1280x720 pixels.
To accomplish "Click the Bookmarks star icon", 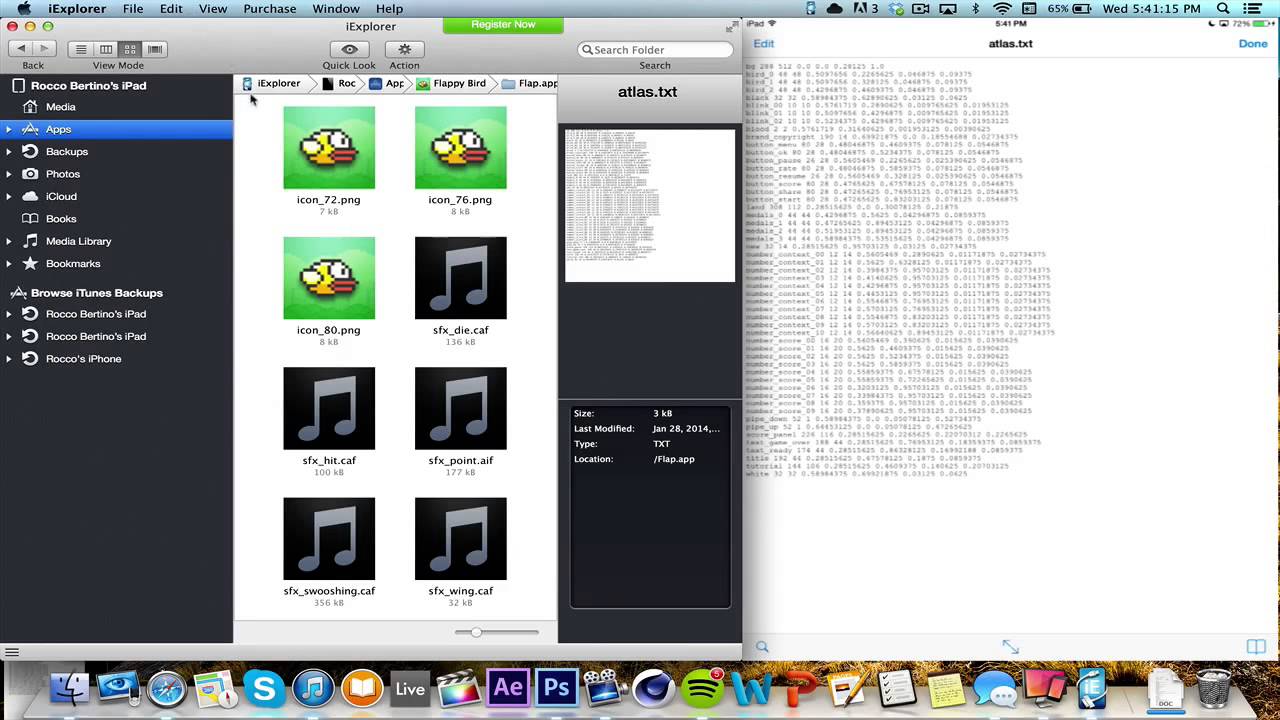I will (30, 264).
